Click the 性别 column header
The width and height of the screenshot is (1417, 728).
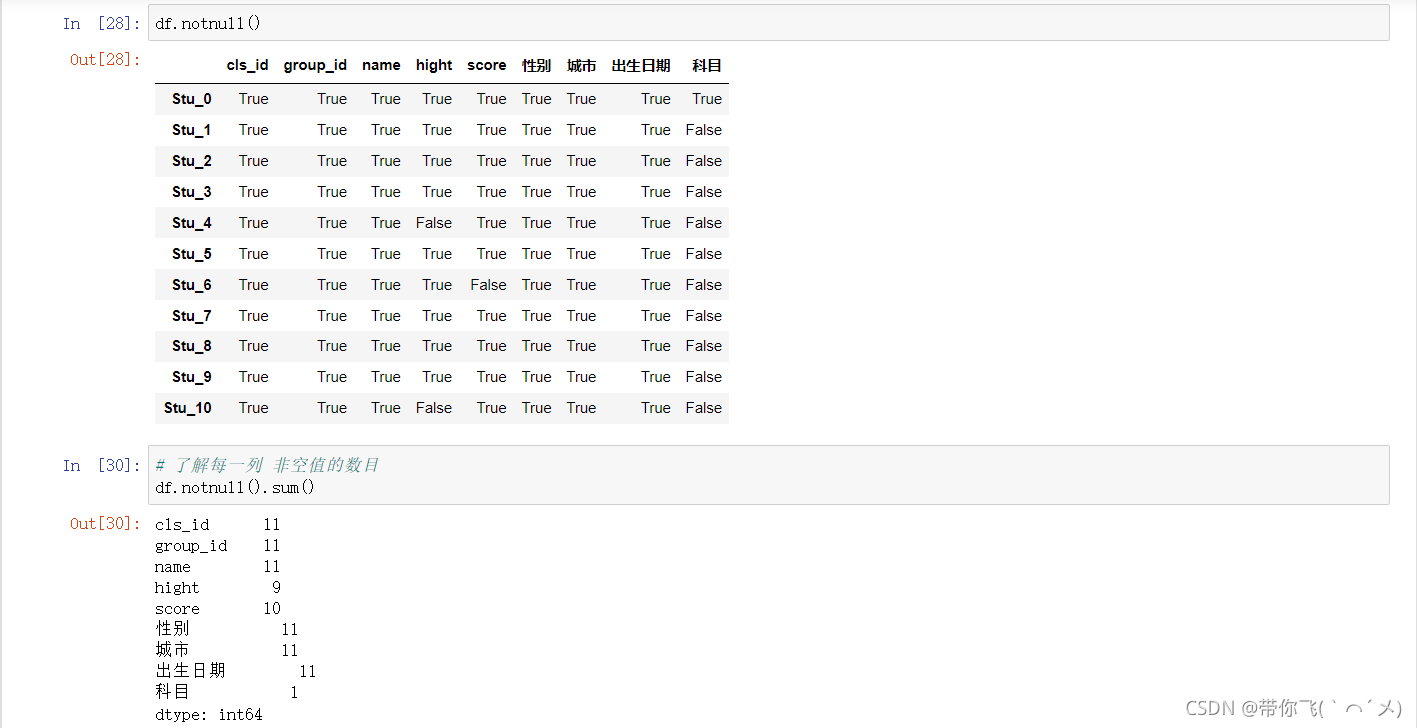point(536,65)
